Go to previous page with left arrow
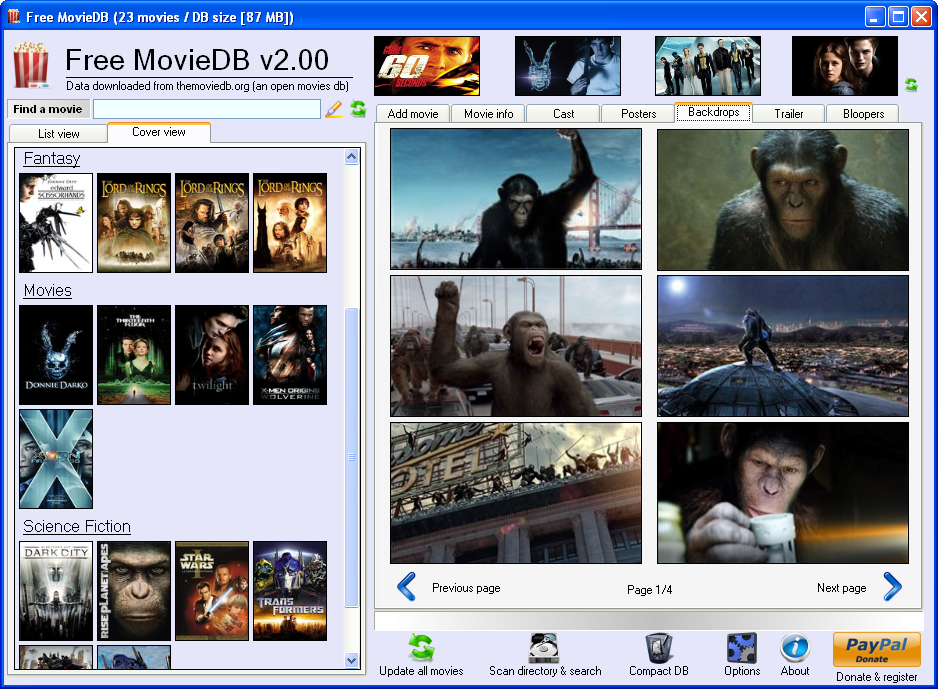This screenshot has height=689, width=938. [x=407, y=587]
